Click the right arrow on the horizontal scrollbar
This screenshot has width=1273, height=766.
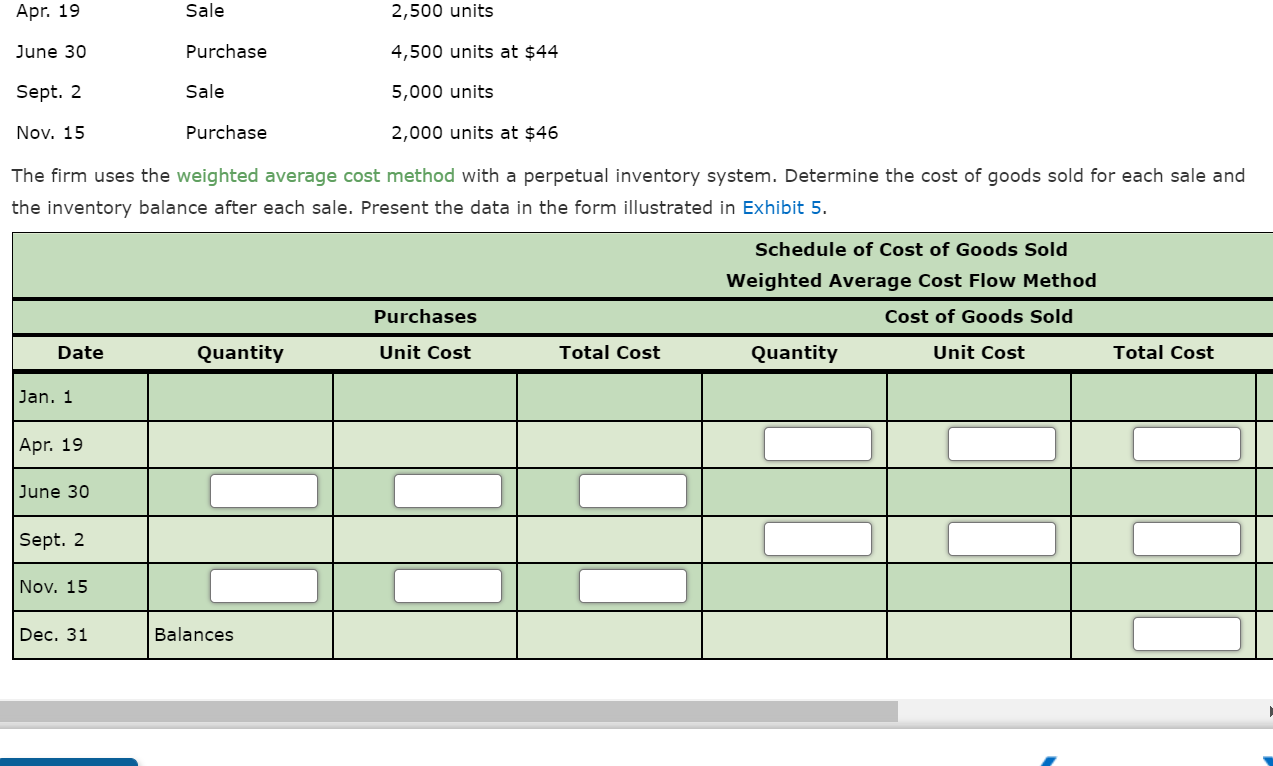pyautogui.click(x=1266, y=710)
